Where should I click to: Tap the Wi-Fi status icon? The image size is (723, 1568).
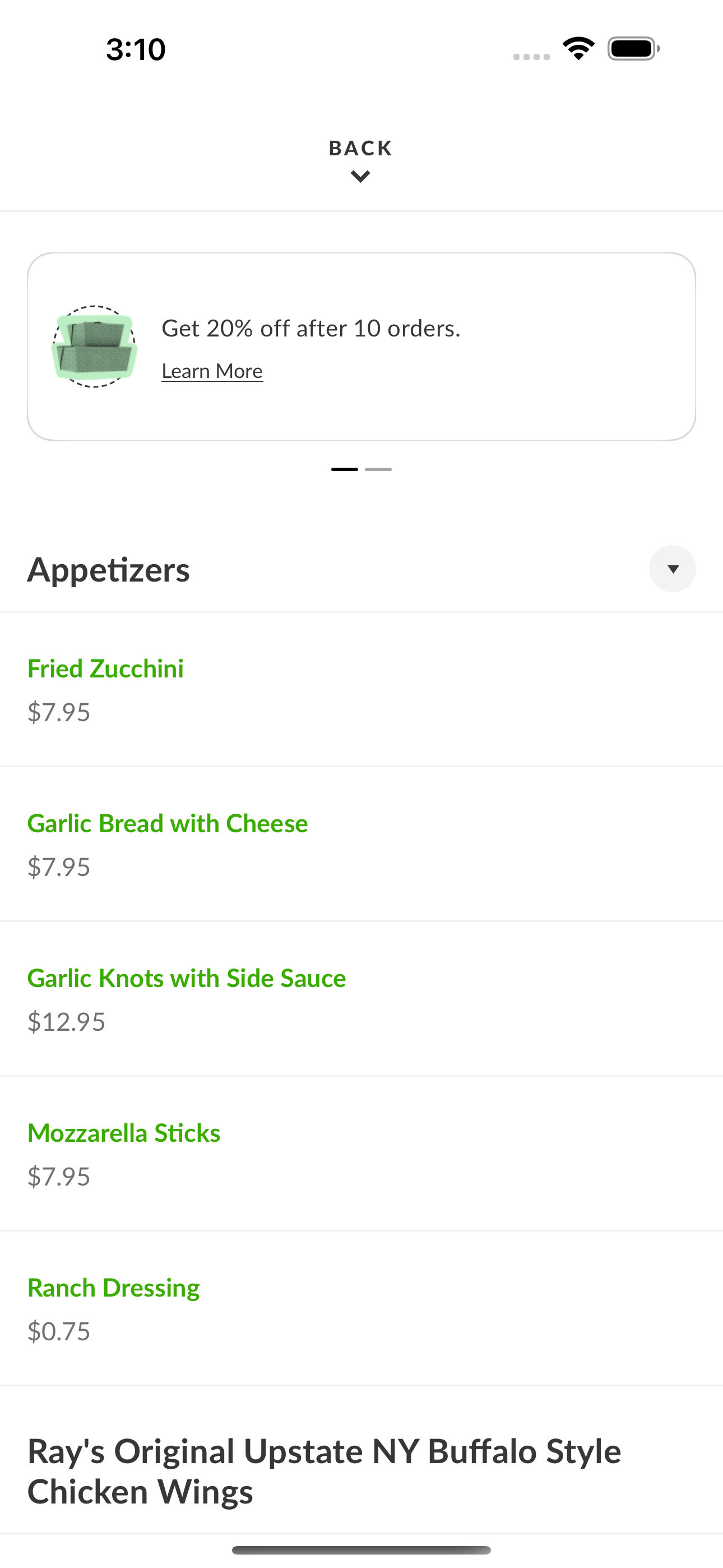pos(578,49)
